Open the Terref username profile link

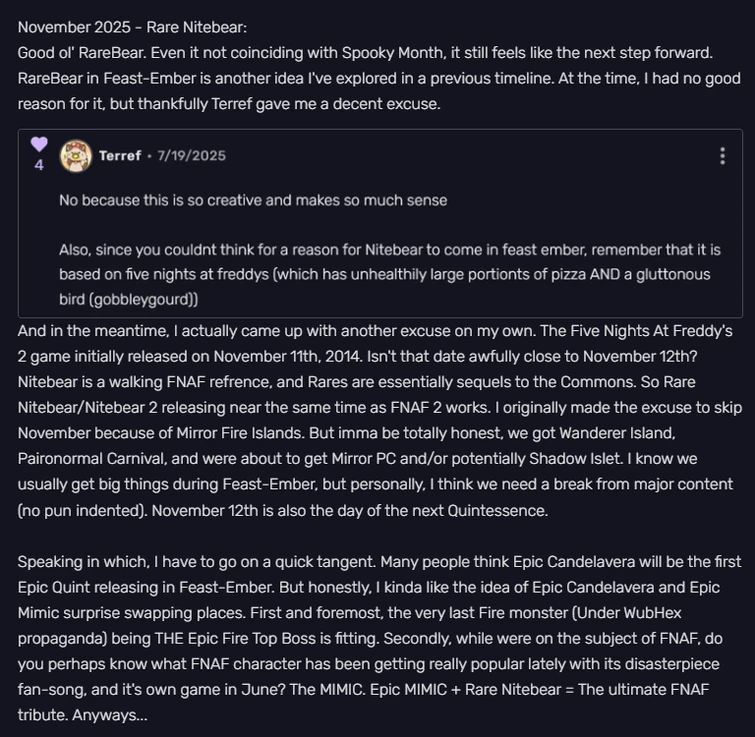(x=119, y=156)
